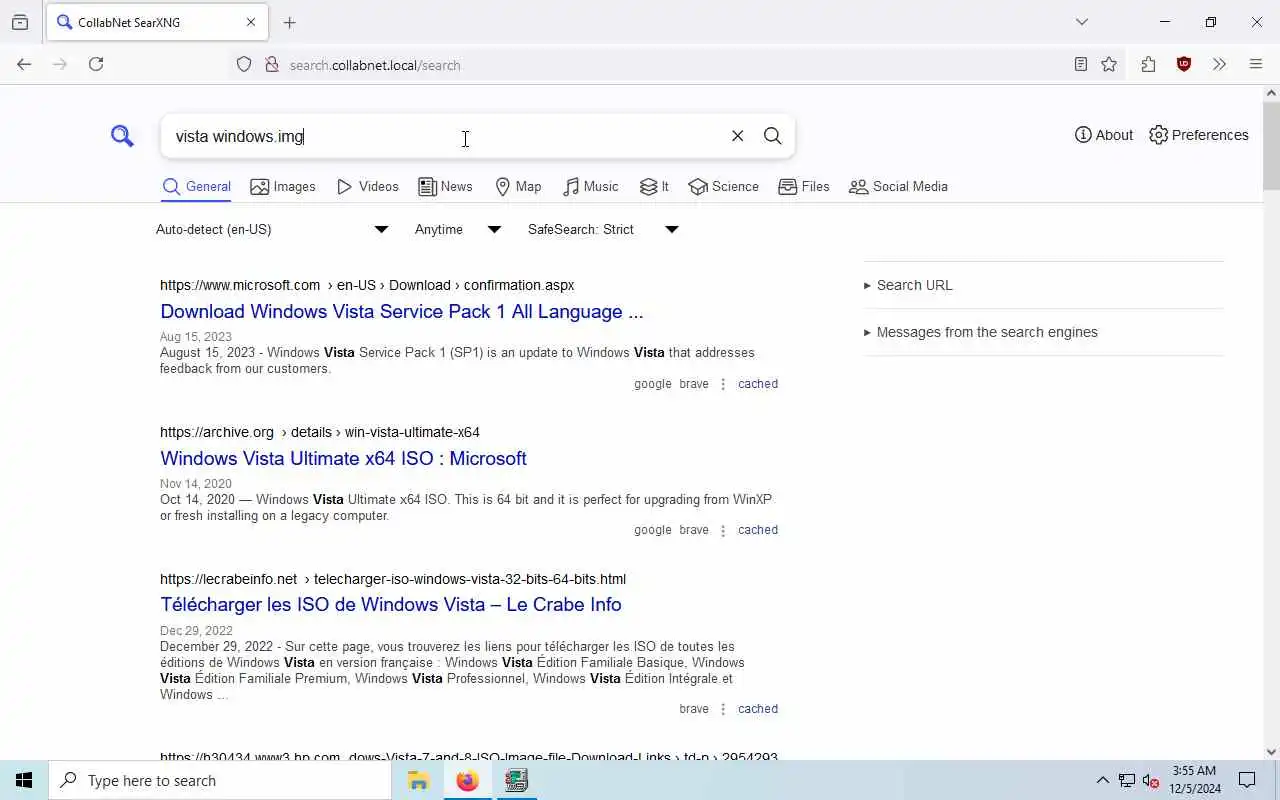The width and height of the screenshot is (1280, 800).
Task: Click the brave engine label on archive.org result
Action: [694, 530]
